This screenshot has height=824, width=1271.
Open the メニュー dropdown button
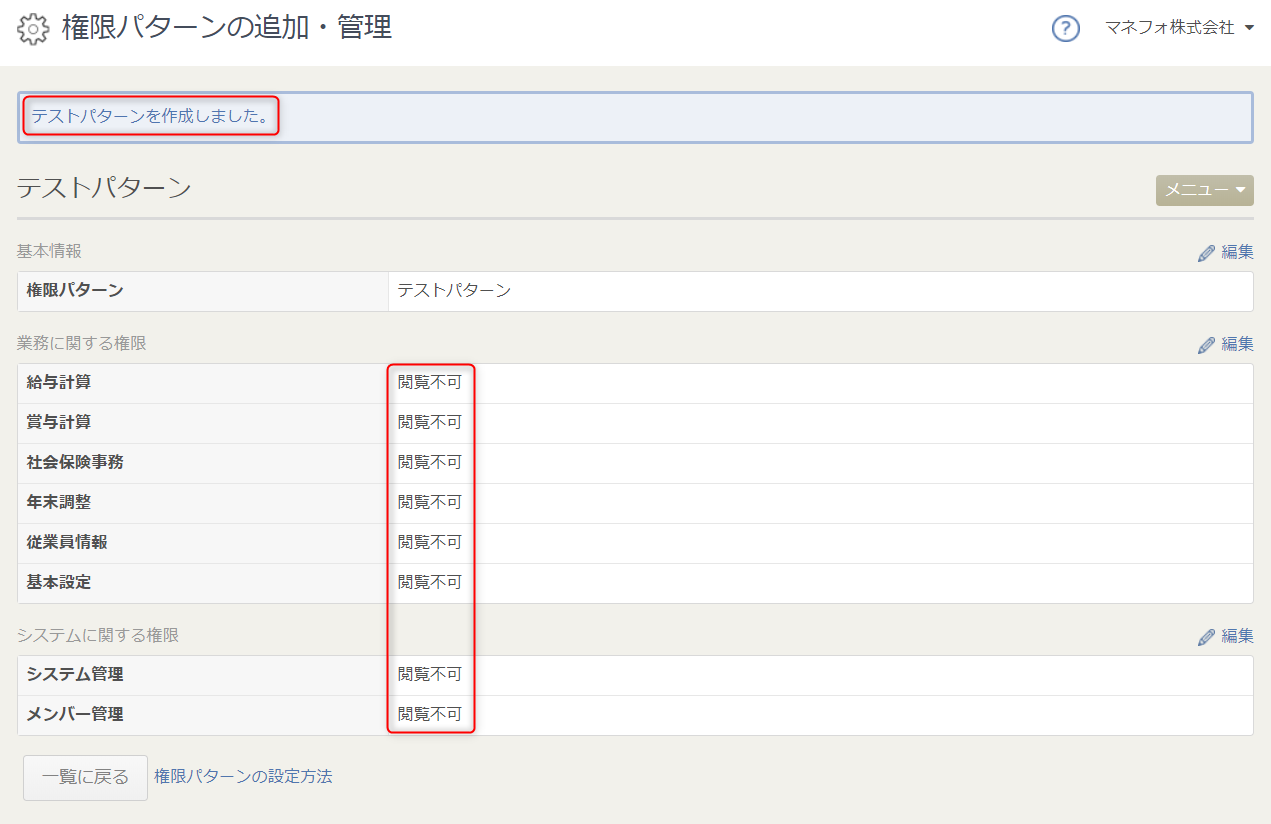[1205, 190]
